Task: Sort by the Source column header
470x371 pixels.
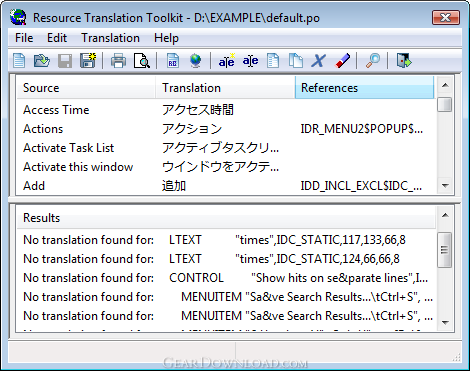Action: click(86, 88)
